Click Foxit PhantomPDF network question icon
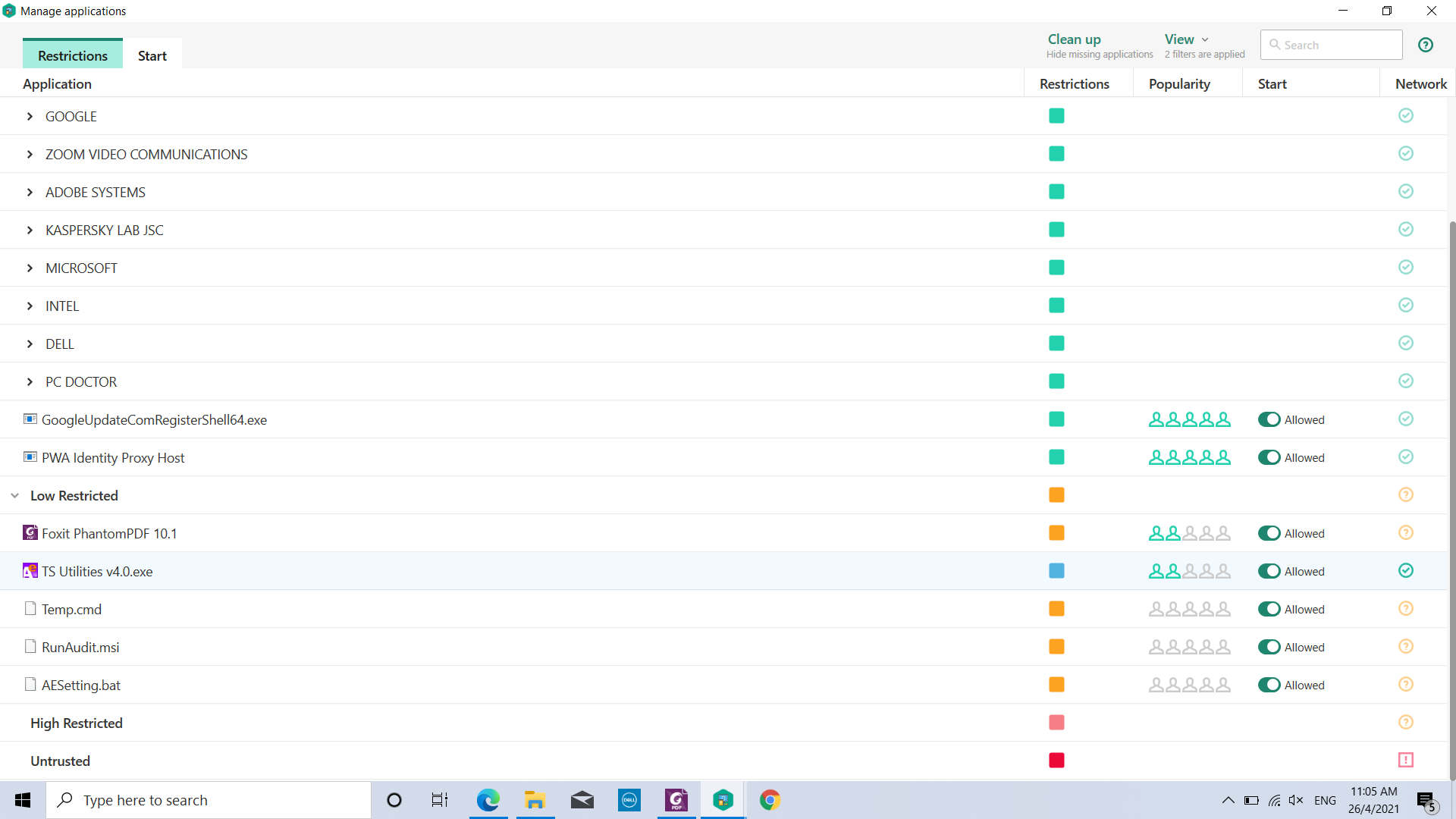 tap(1405, 533)
